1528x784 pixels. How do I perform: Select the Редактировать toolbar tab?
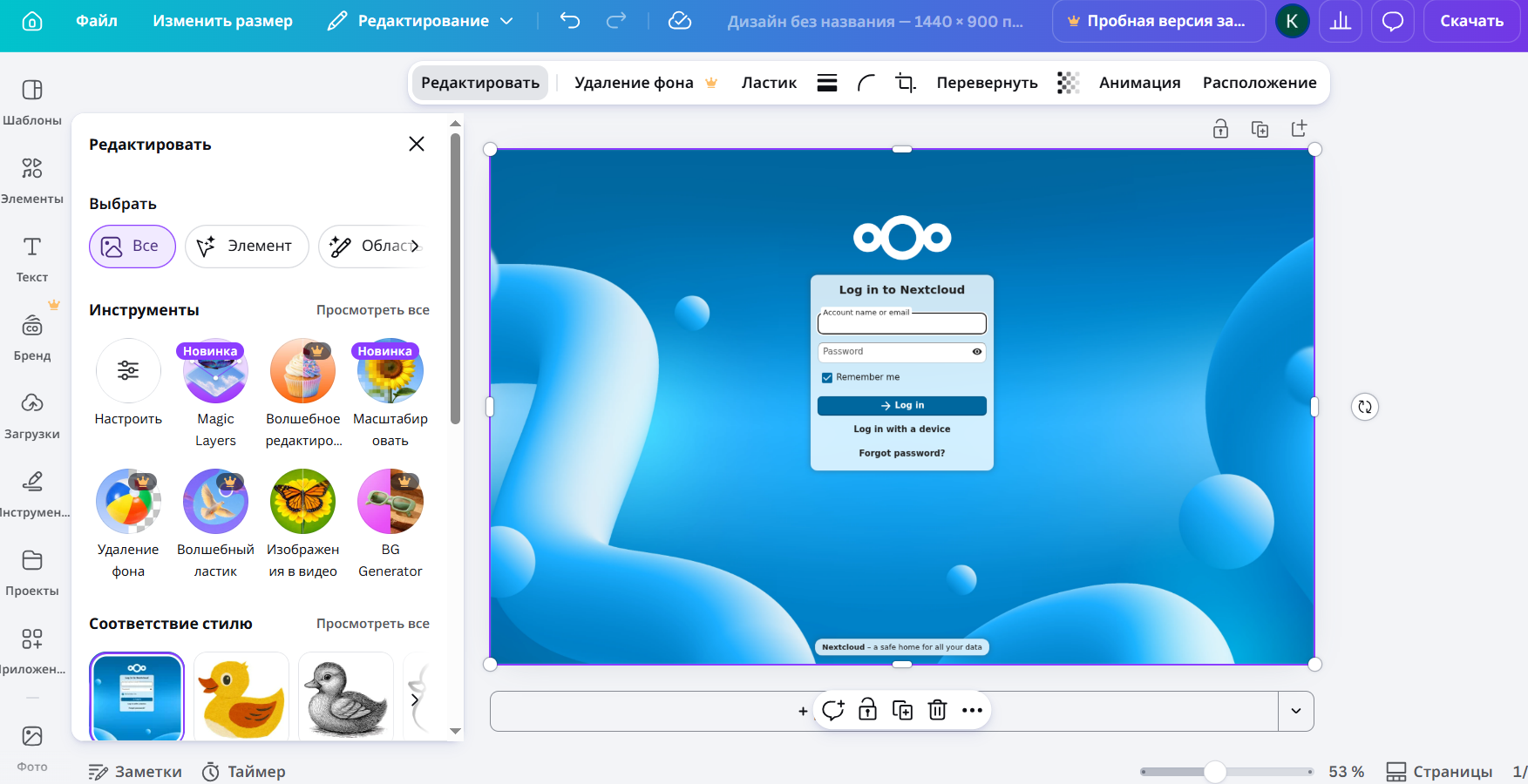click(480, 83)
